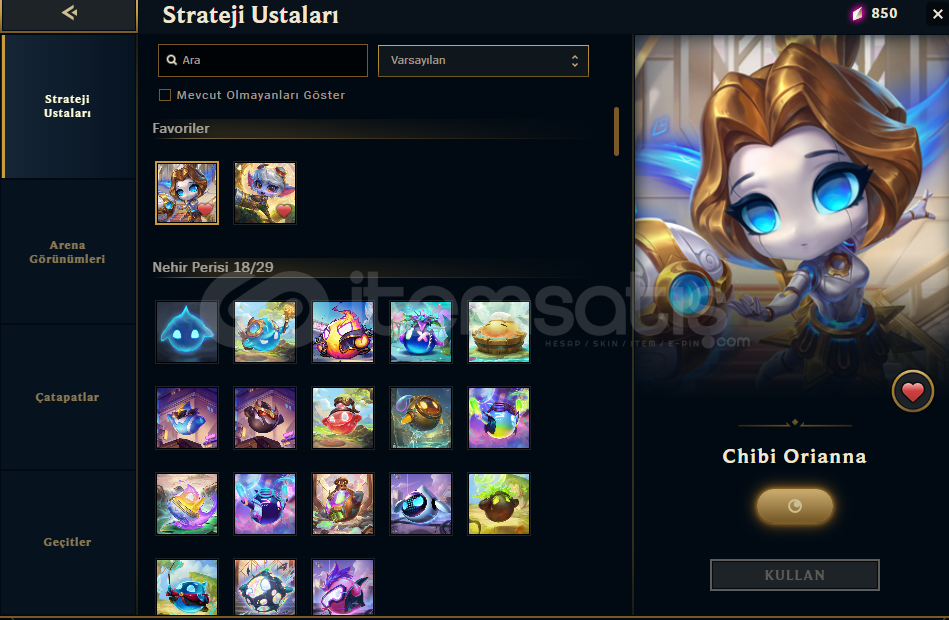
Task: Click the KULLAN button
Action: tap(795, 575)
